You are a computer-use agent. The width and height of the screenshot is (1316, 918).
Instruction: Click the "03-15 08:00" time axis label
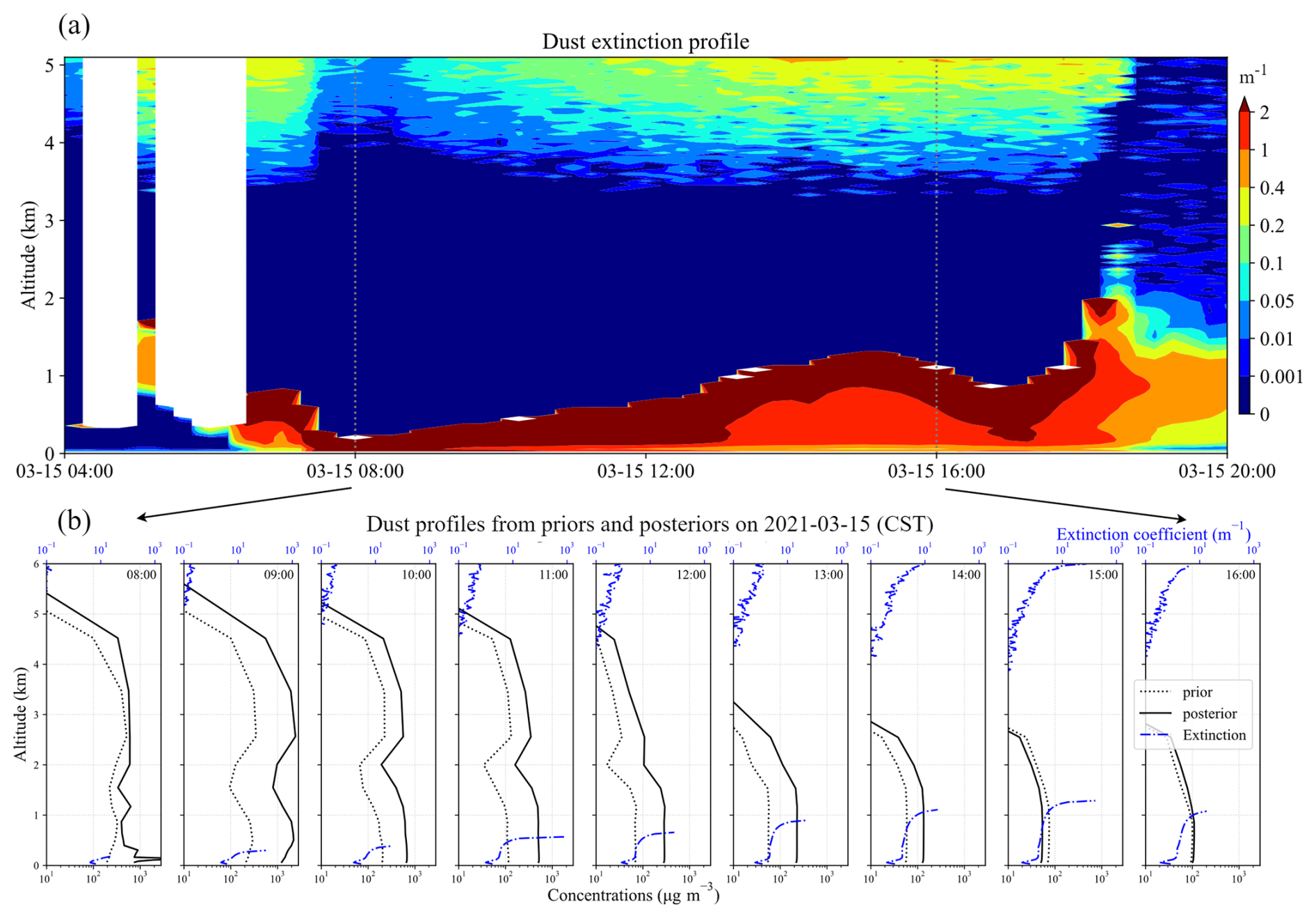coord(355,472)
